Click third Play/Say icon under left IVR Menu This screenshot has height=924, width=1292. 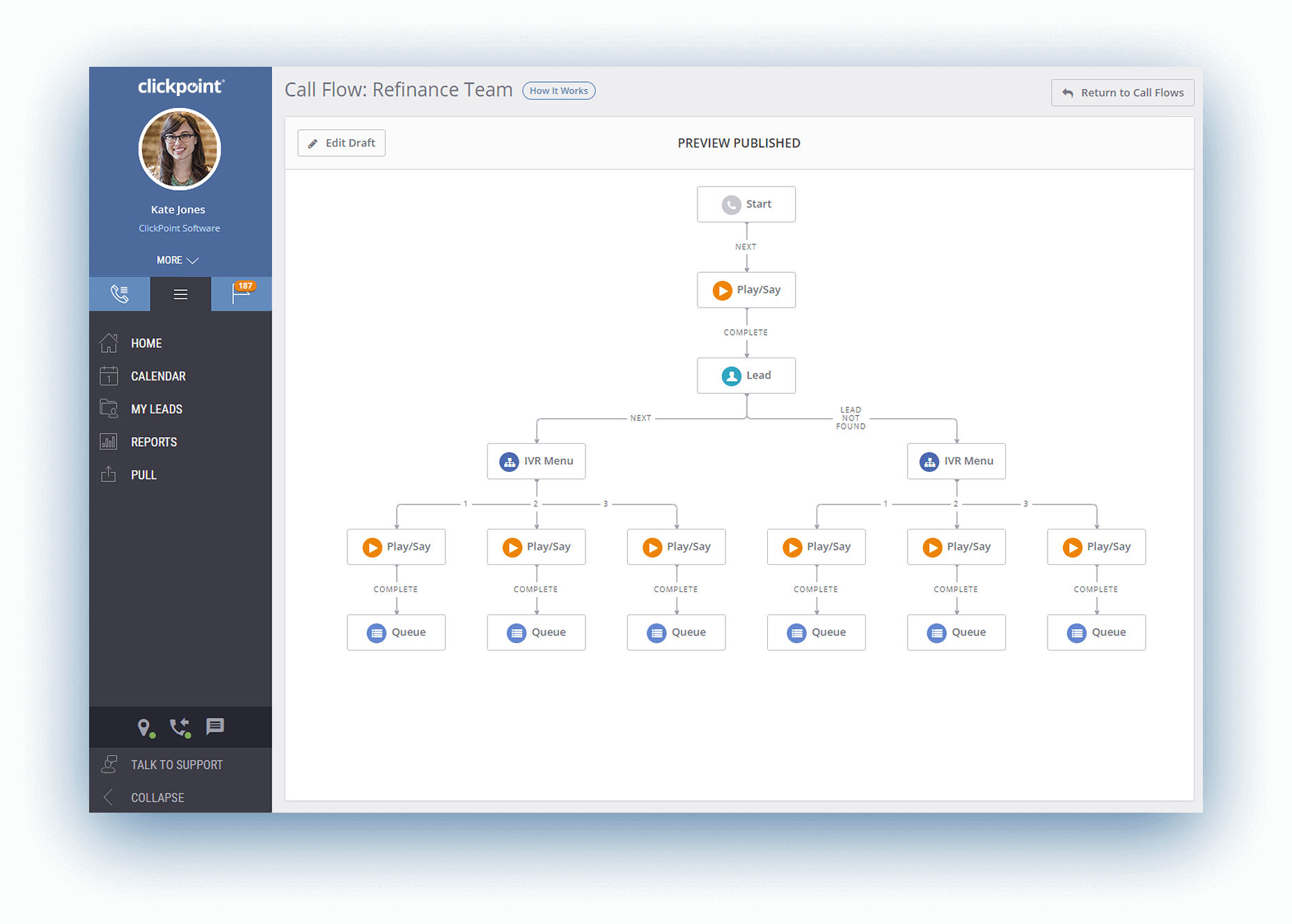(x=652, y=547)
